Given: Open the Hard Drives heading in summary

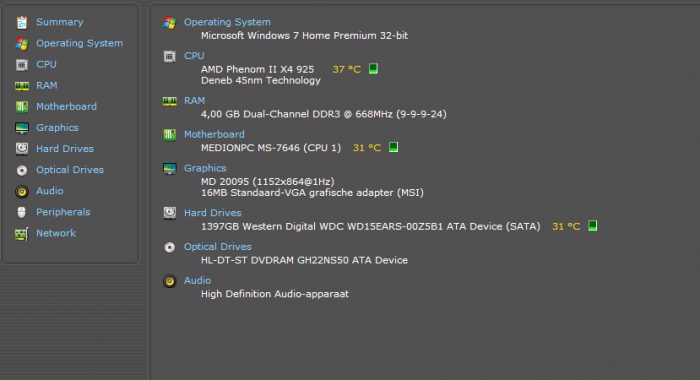Looking at the screenshot, I should pos(212,213).
